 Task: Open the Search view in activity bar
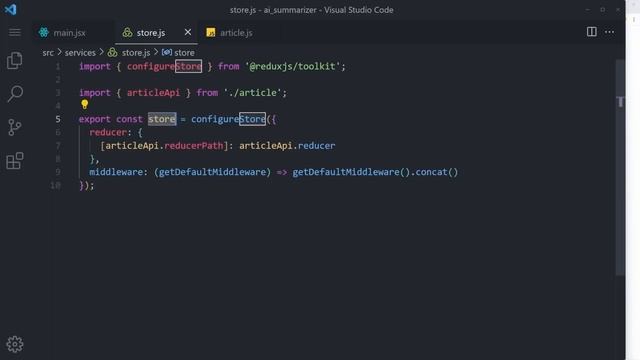click(15, 94)
